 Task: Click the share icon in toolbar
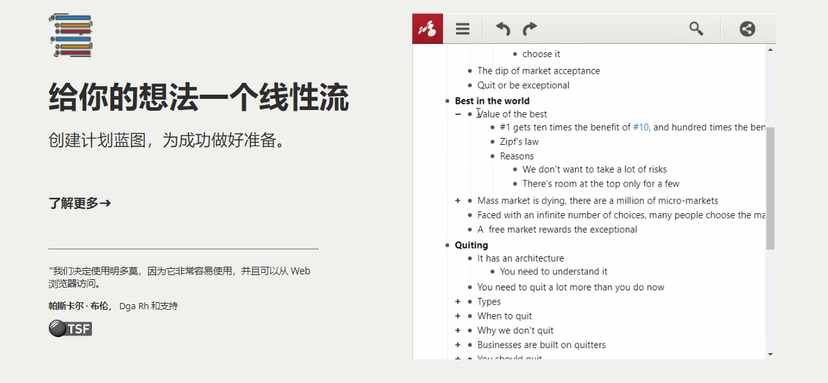tap(747, 29)
